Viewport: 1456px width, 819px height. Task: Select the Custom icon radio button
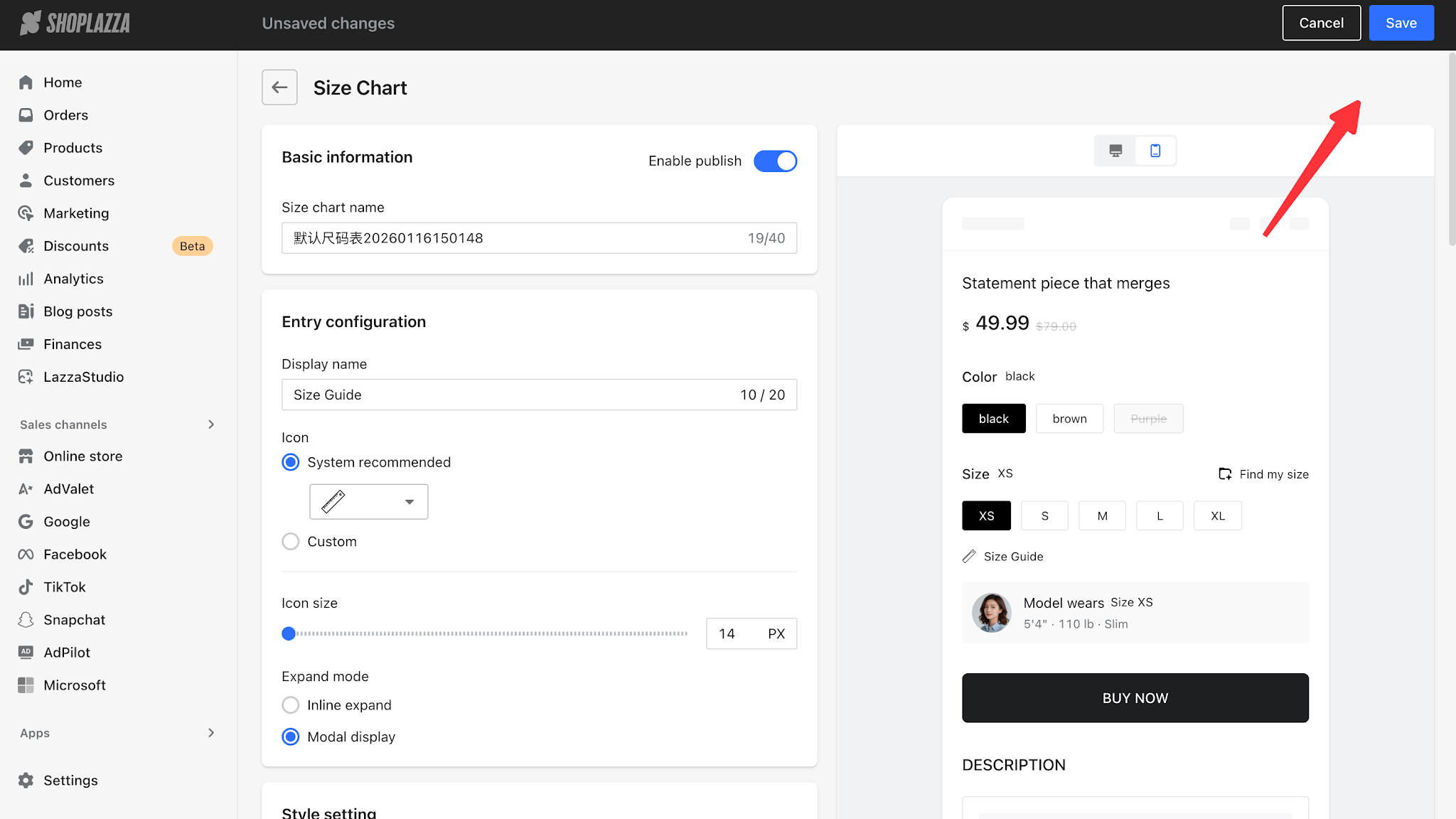tap(291, 542)
